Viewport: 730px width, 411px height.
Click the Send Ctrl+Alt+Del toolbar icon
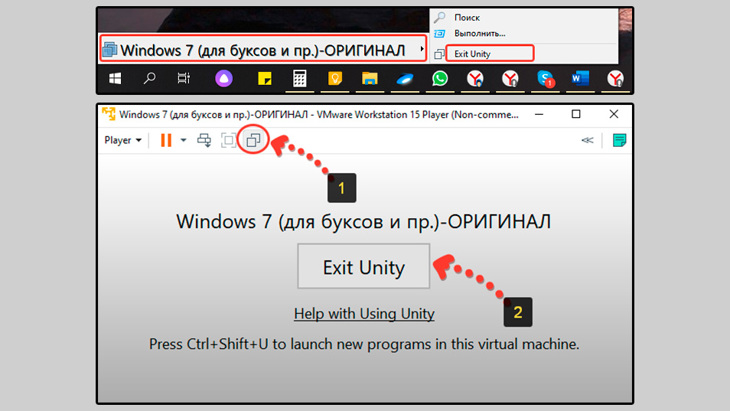pos(204,140)
